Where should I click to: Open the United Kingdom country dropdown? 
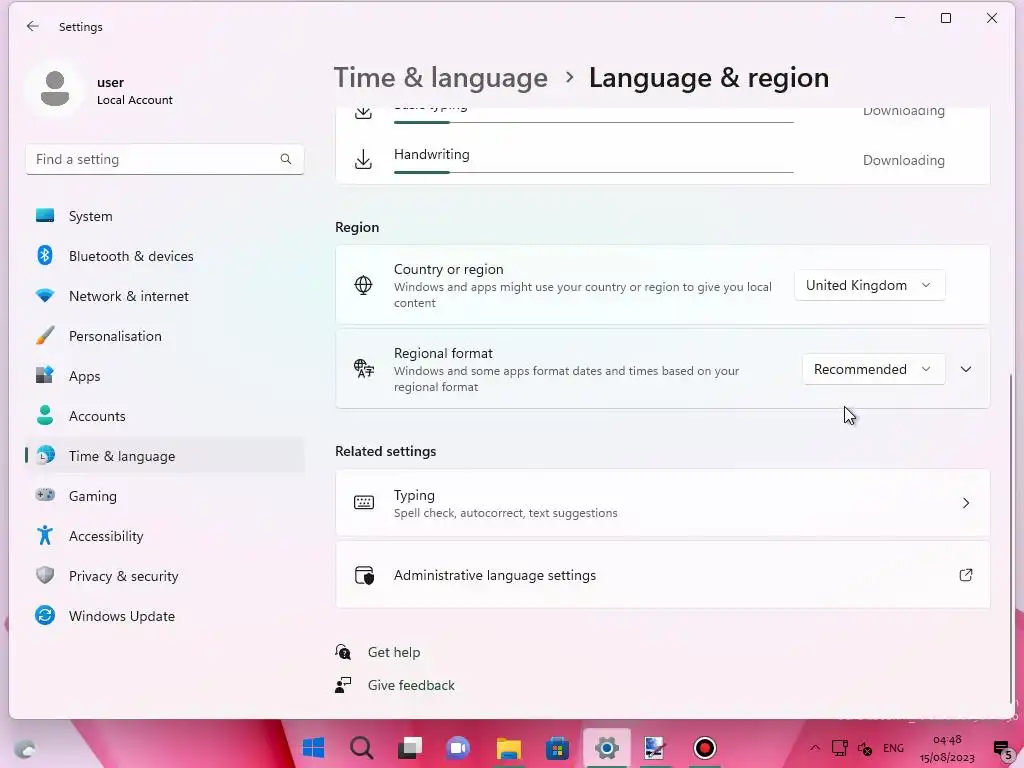coord(869,285)
